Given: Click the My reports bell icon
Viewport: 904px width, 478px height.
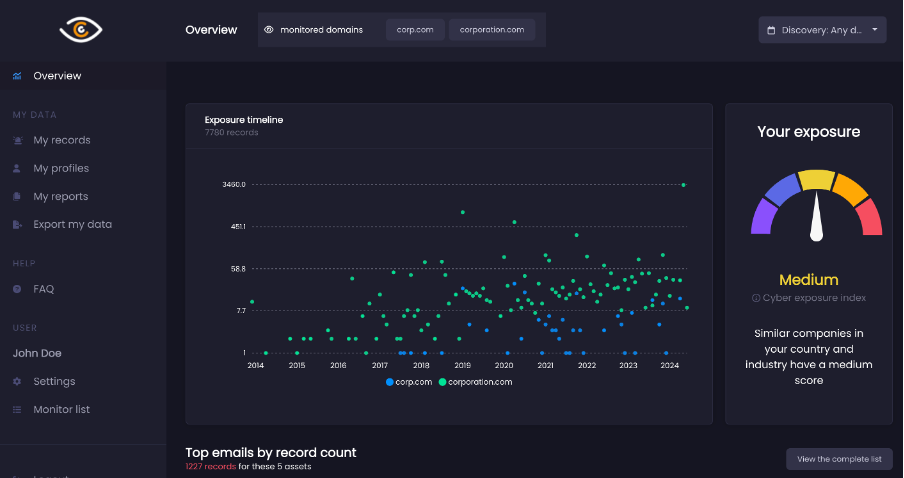Looking at the screenshot, I should [x=17, y=196].
